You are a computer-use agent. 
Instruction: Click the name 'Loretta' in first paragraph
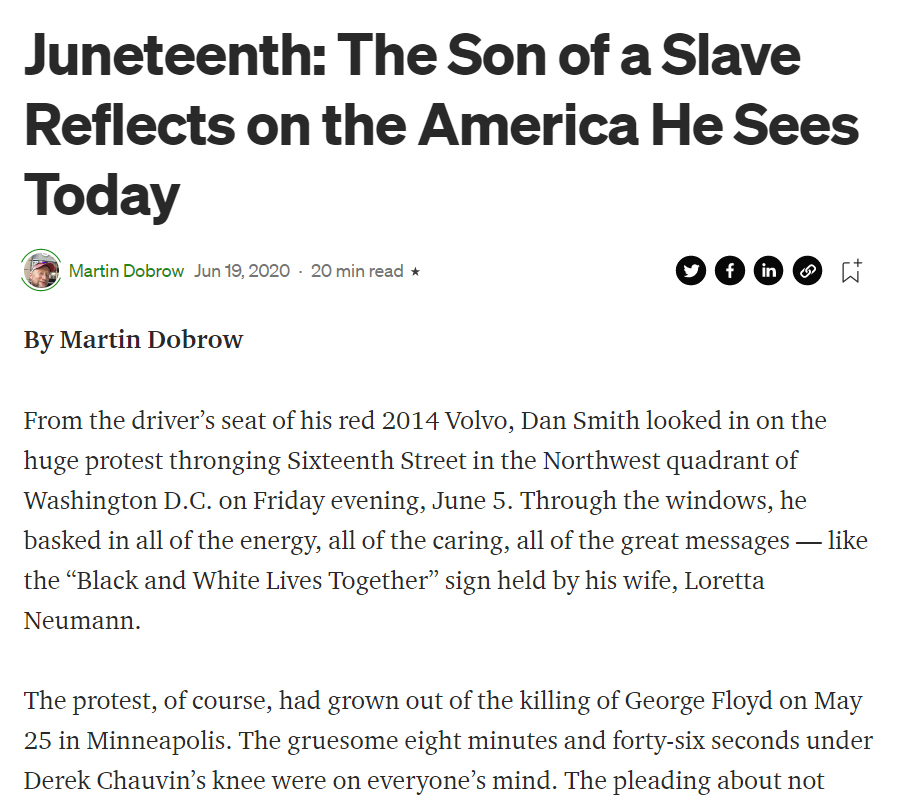[724, 582]
